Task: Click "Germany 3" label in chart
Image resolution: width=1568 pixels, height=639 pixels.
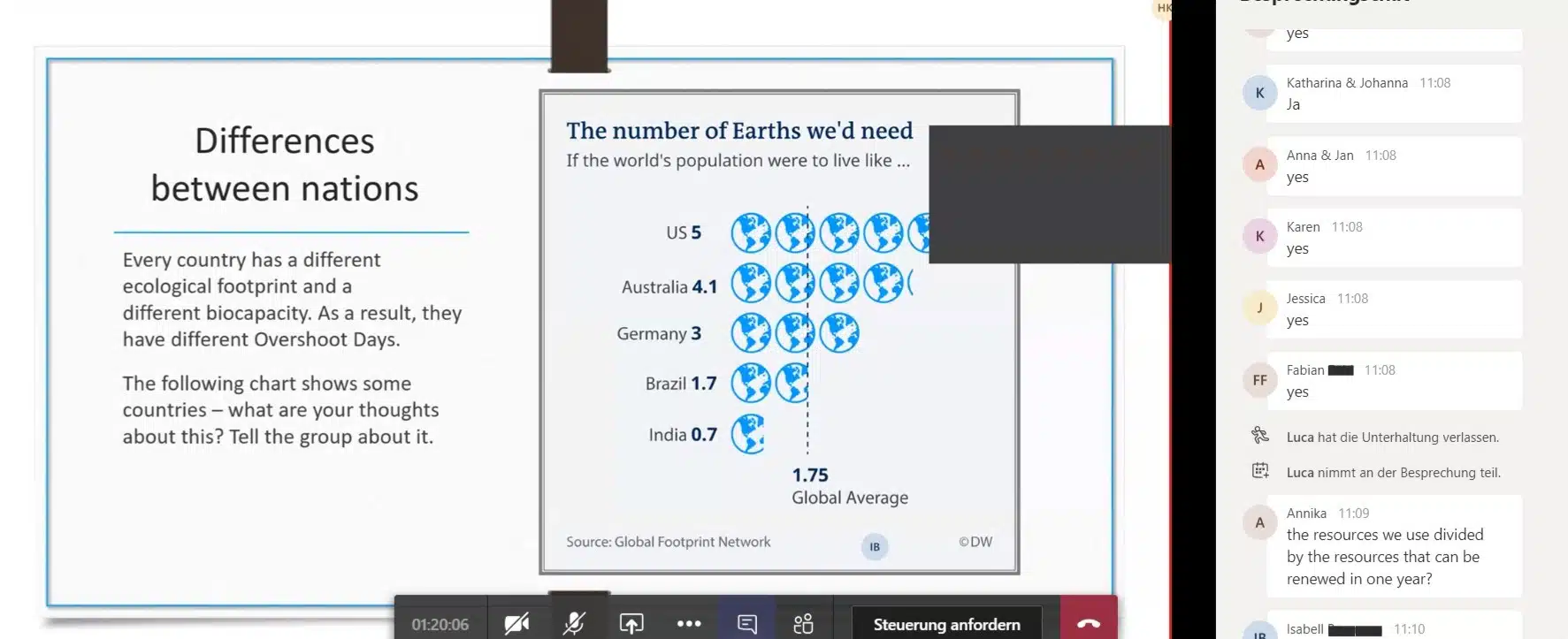Action: 659,333
